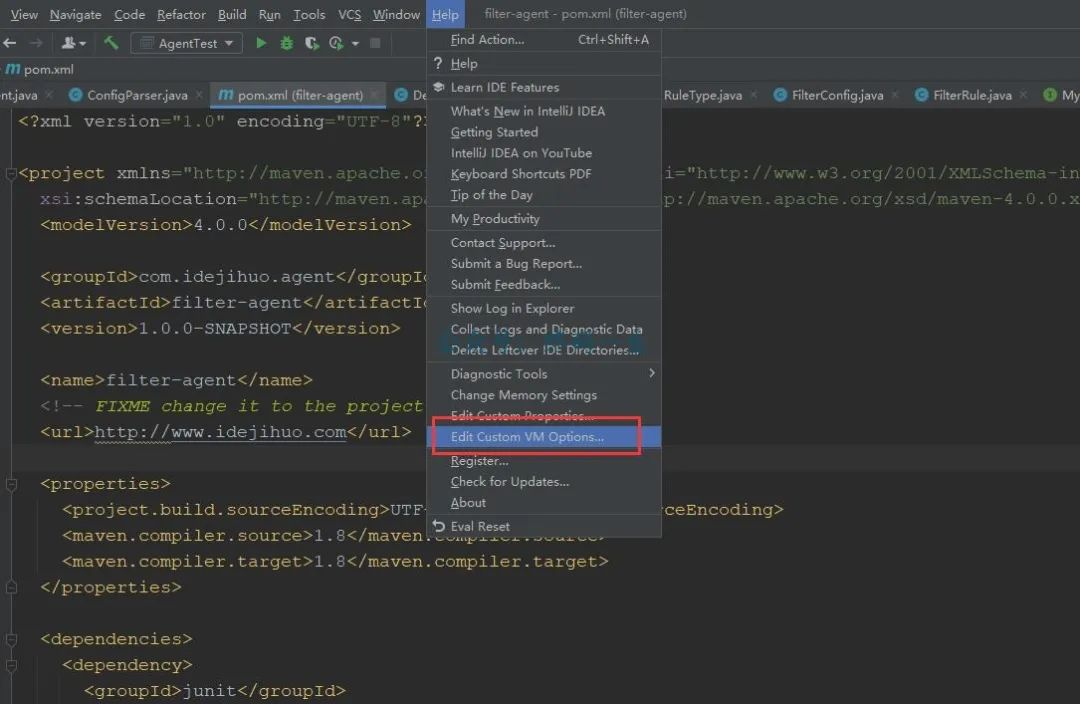Click the pom.xml breadcrumb in navigation bar
This screenshot has width=1080, height=704.
point(40,69)
